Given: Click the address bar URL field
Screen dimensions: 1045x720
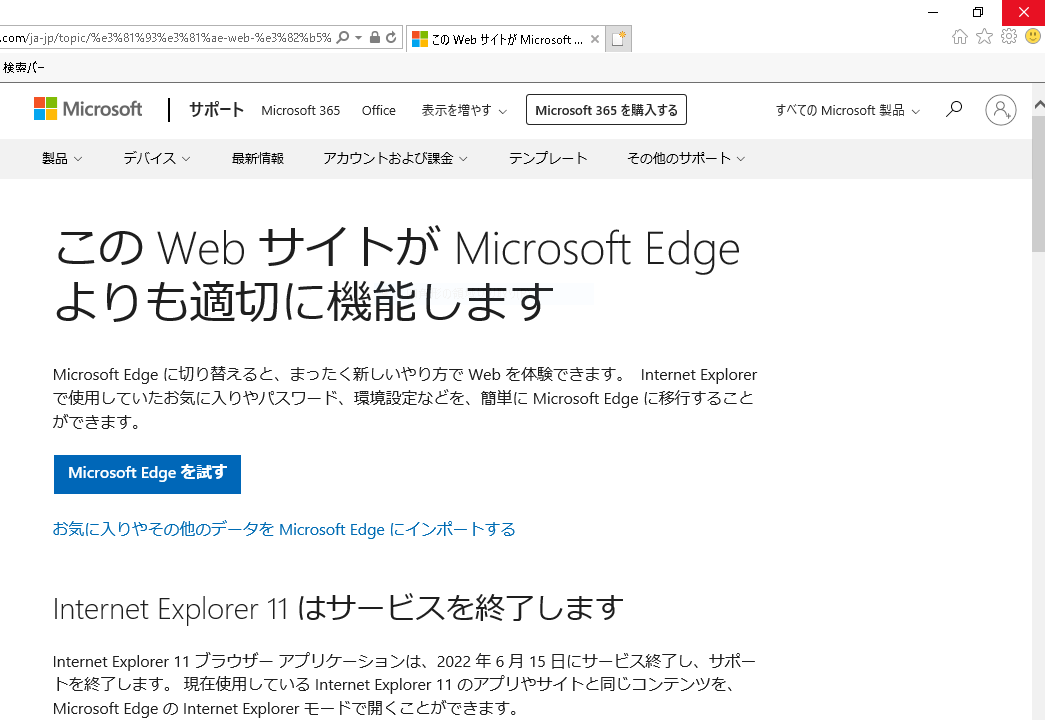Looking at the screenshot, I should (167, 37).
